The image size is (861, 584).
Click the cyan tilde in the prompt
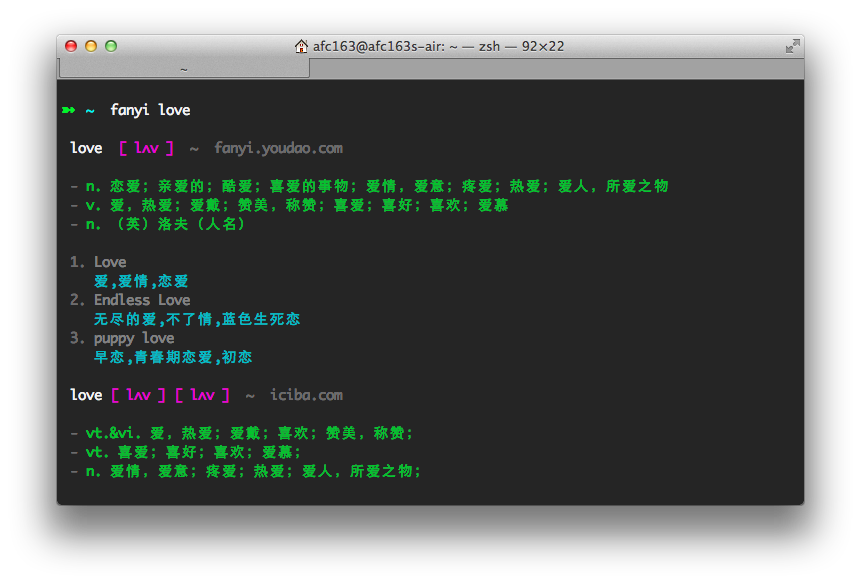pyautogui.click(x=90, y=110)
